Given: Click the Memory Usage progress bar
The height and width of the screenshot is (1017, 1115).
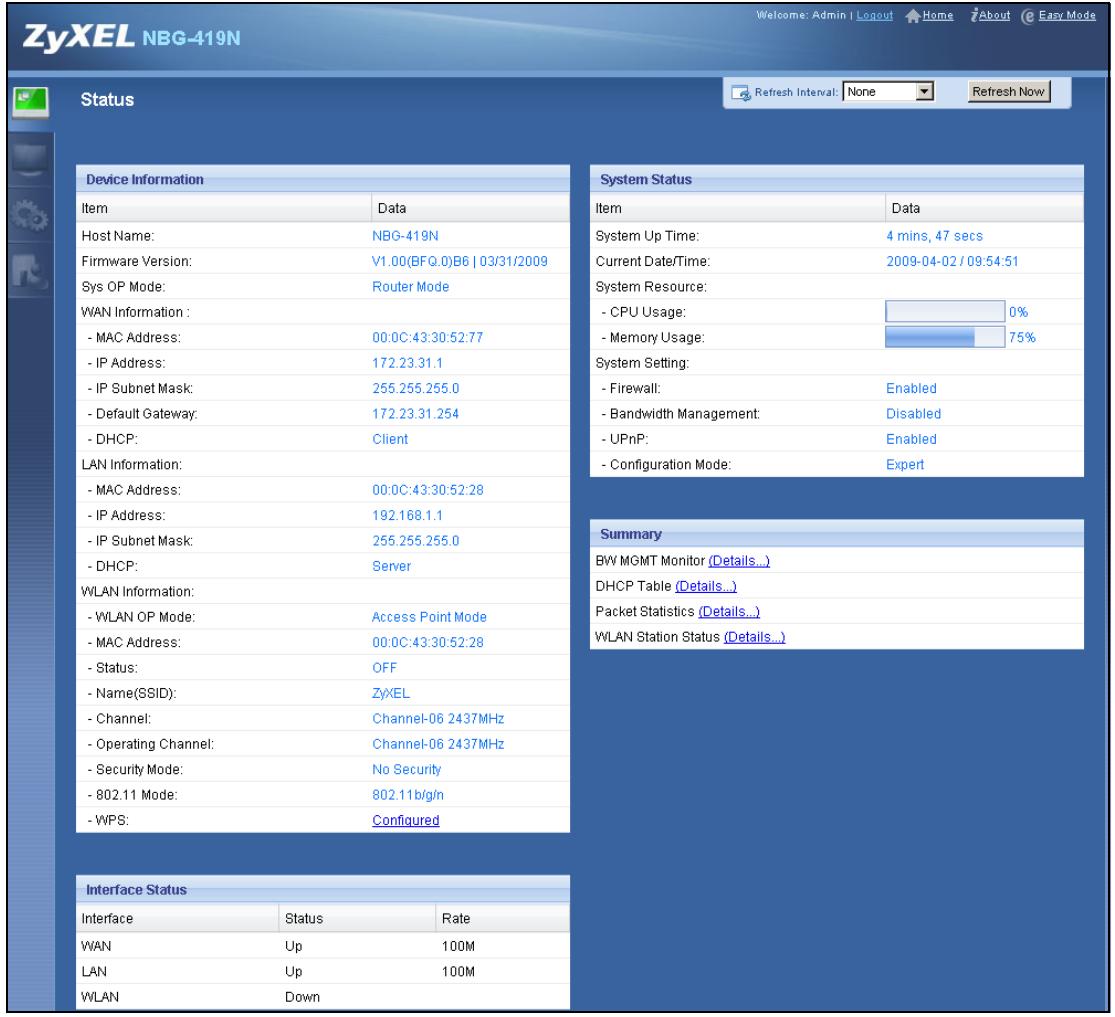Looking at the screenshot, I should 944,337.
